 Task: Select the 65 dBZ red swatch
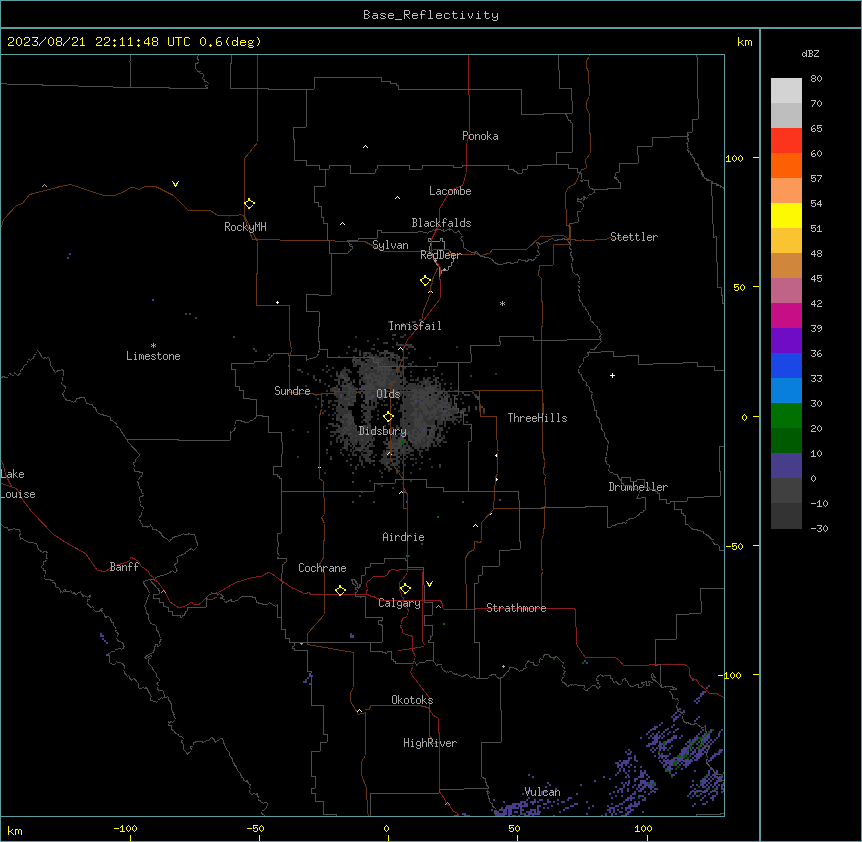pyautogui.click(x=786, y=140)
